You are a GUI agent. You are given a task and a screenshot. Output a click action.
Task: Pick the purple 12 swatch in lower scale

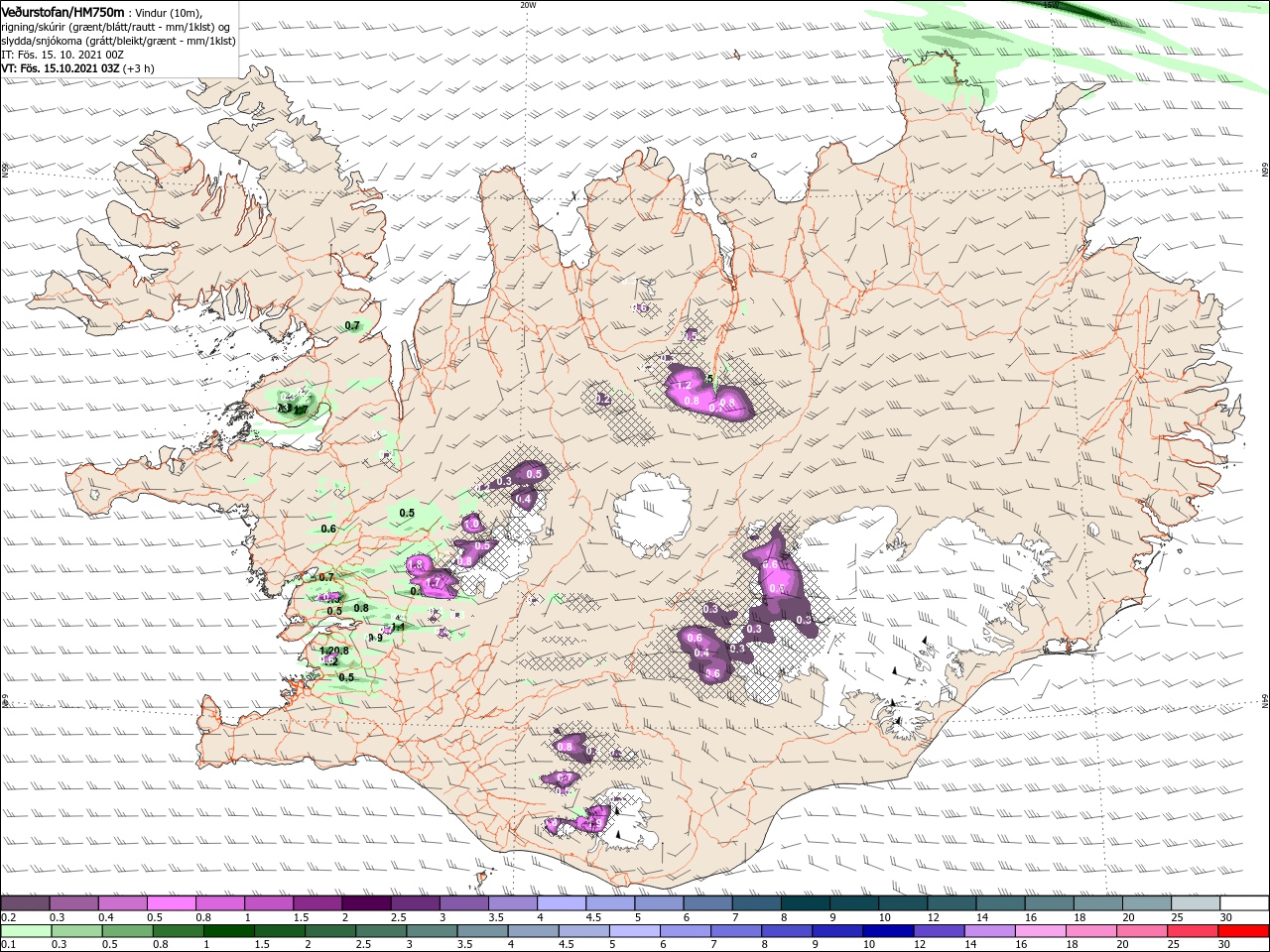coord(940,931)
